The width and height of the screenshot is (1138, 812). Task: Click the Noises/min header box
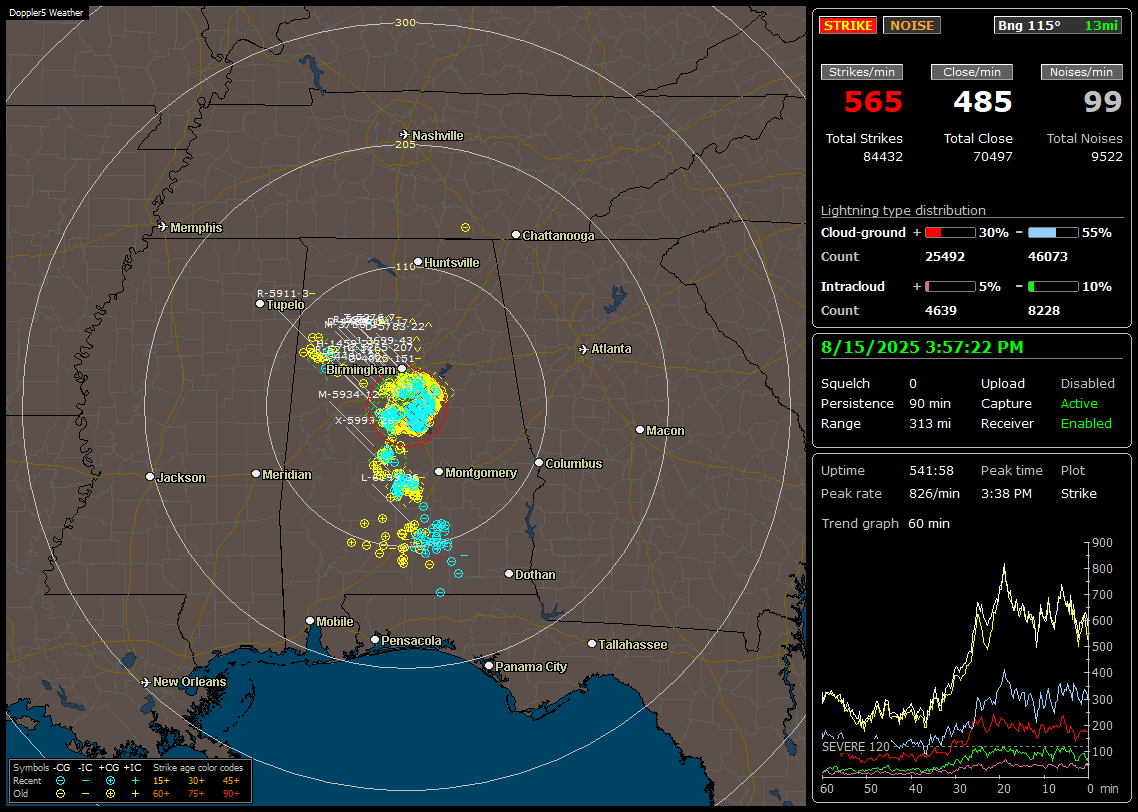coord(1081,72)
